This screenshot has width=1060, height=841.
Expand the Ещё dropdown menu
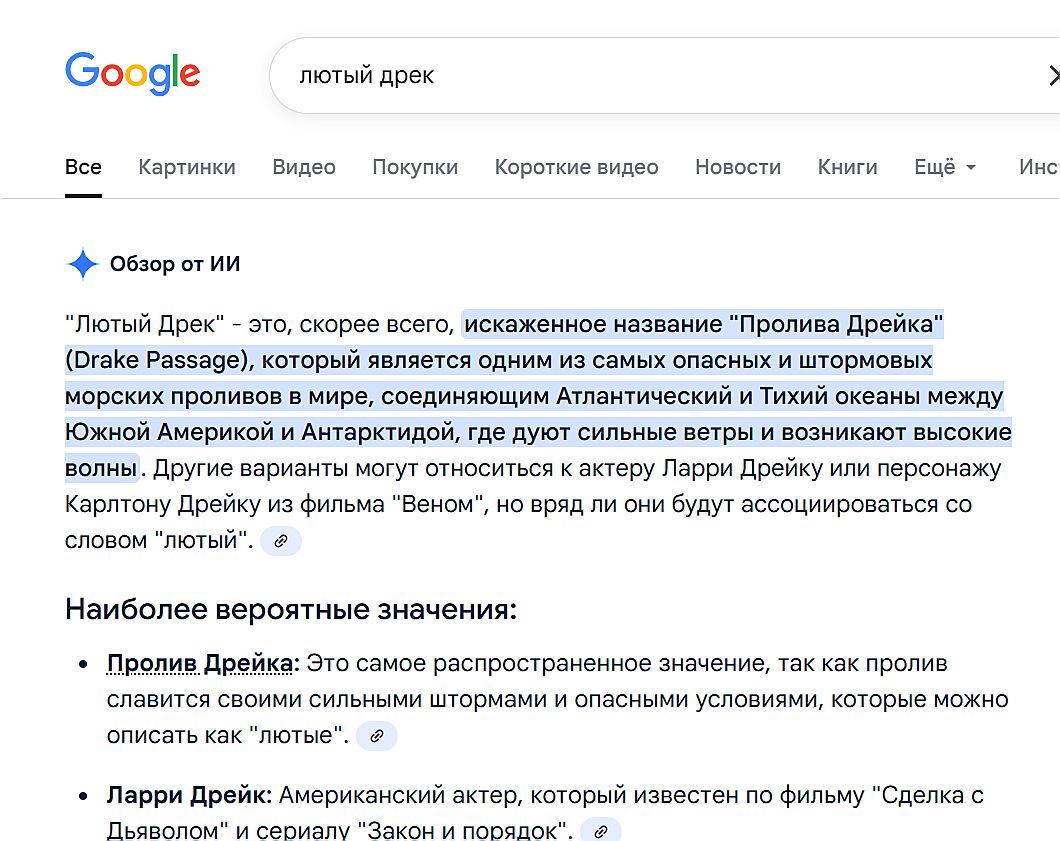click(945, 167)
